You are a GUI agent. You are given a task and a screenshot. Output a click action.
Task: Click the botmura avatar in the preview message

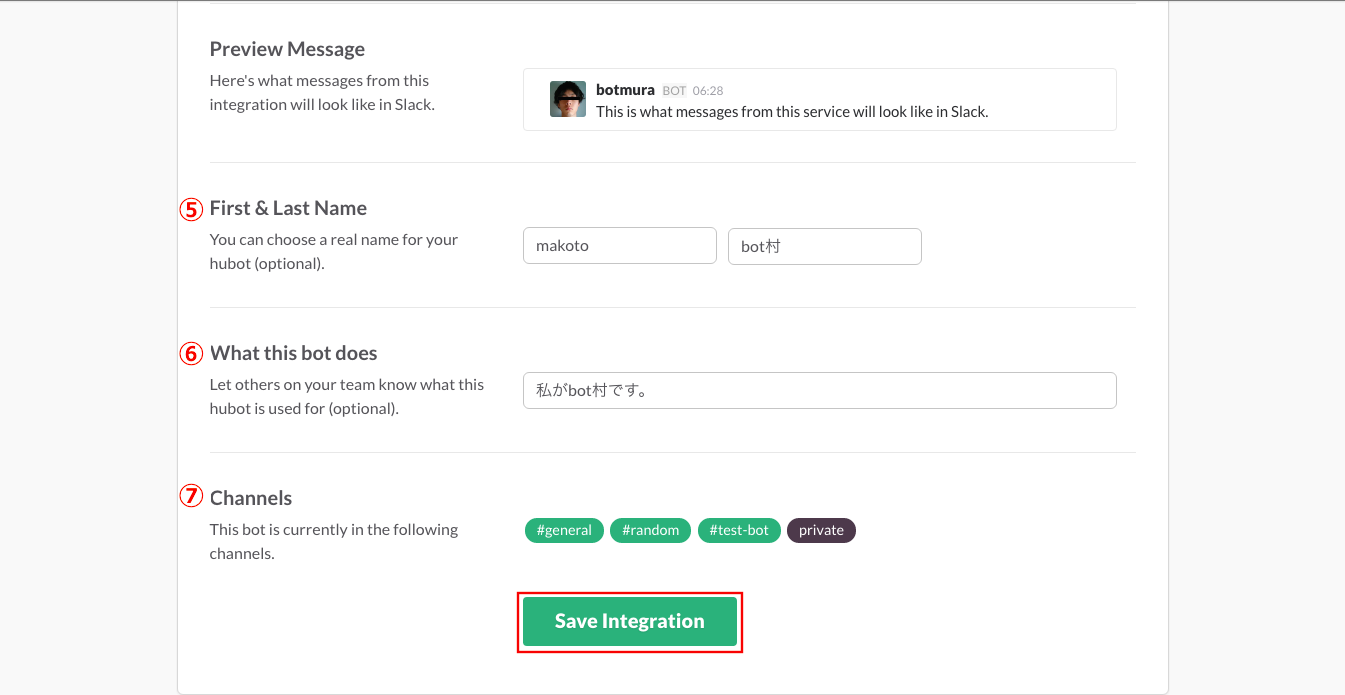click(568, 99)
